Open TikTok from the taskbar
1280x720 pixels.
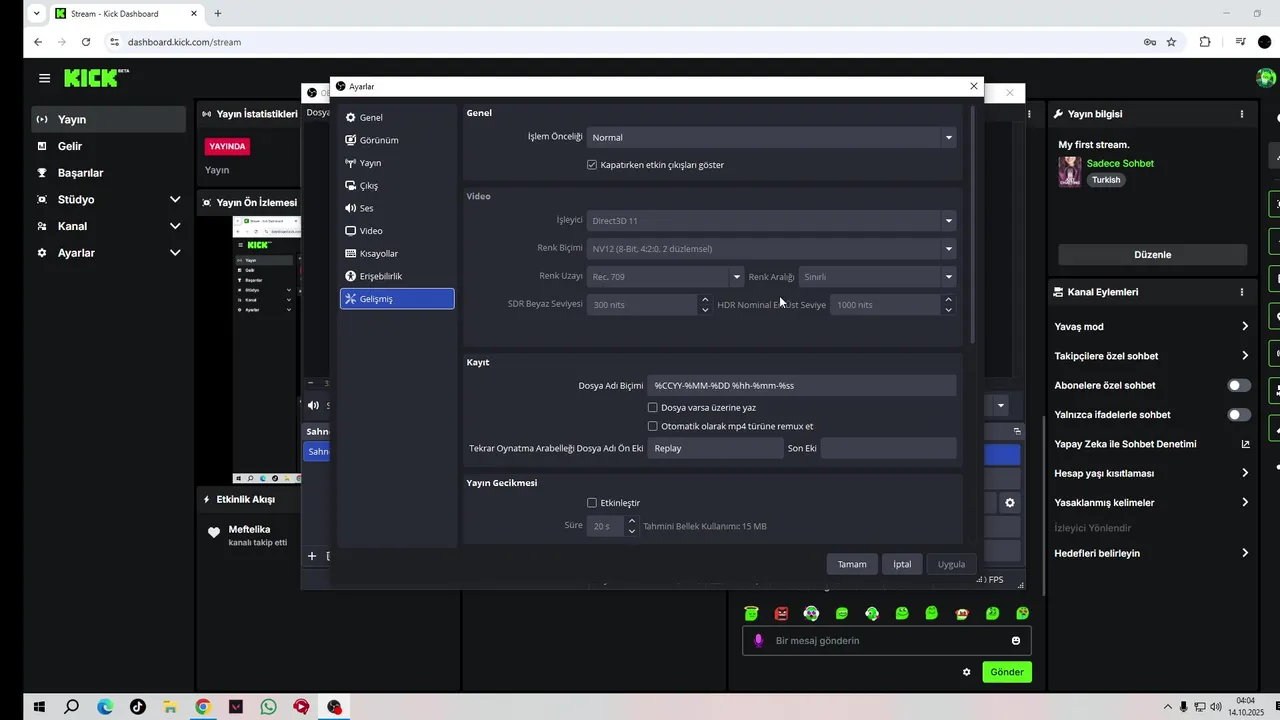pos(138,707)
